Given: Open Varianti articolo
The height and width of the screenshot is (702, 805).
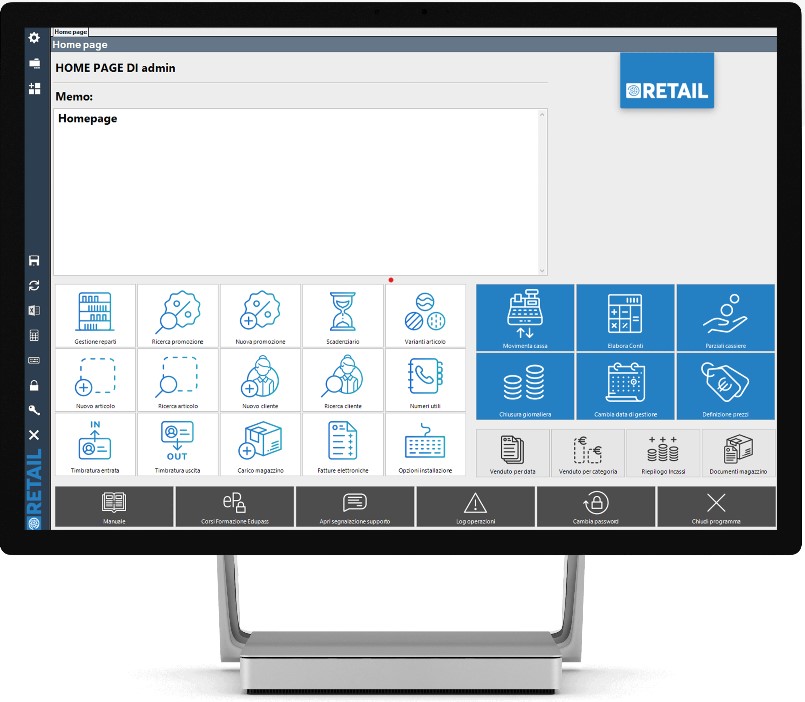Looking at the screenshot, I should 425,317.
